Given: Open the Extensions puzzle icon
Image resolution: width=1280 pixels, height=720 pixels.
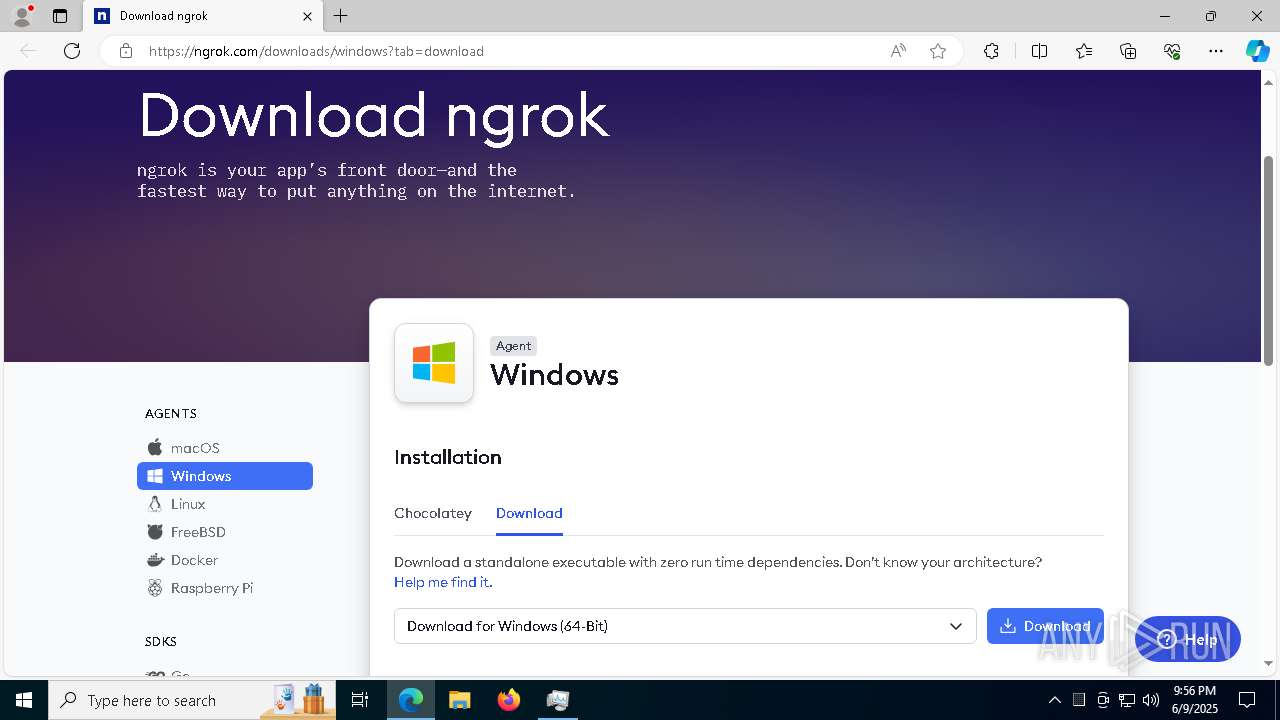Looking at the screenshot, I should (x=991, y=51).
